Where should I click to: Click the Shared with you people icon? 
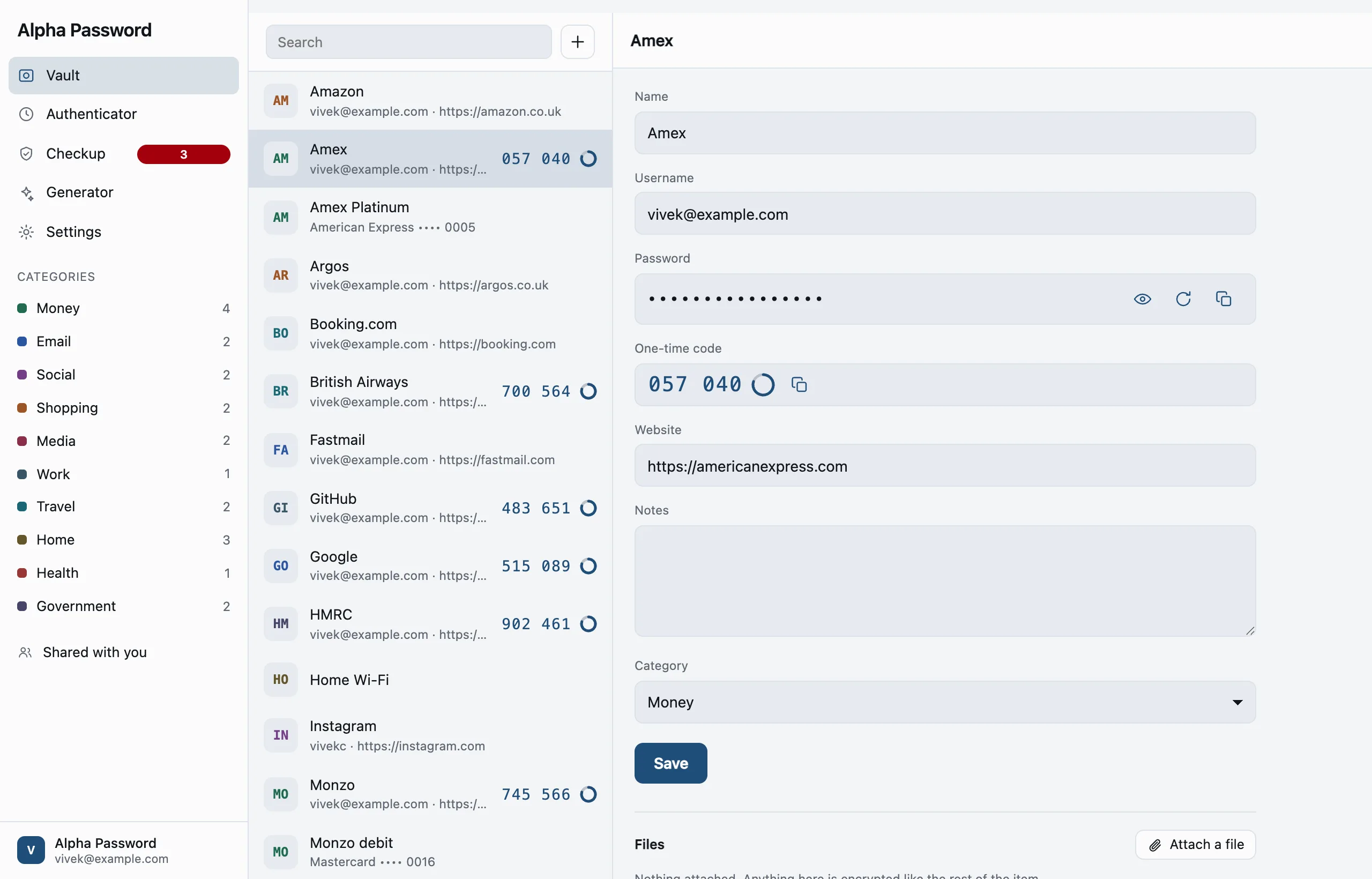25,652
